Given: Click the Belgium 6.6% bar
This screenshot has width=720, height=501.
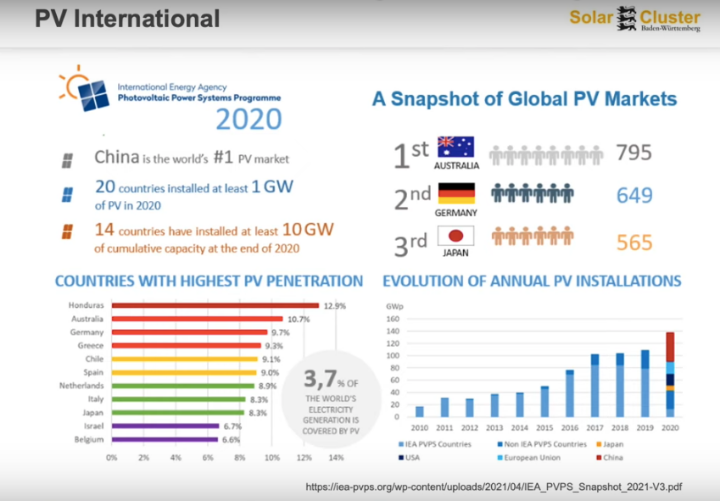Looking at the screenshot, I should [x=165, y=439].
